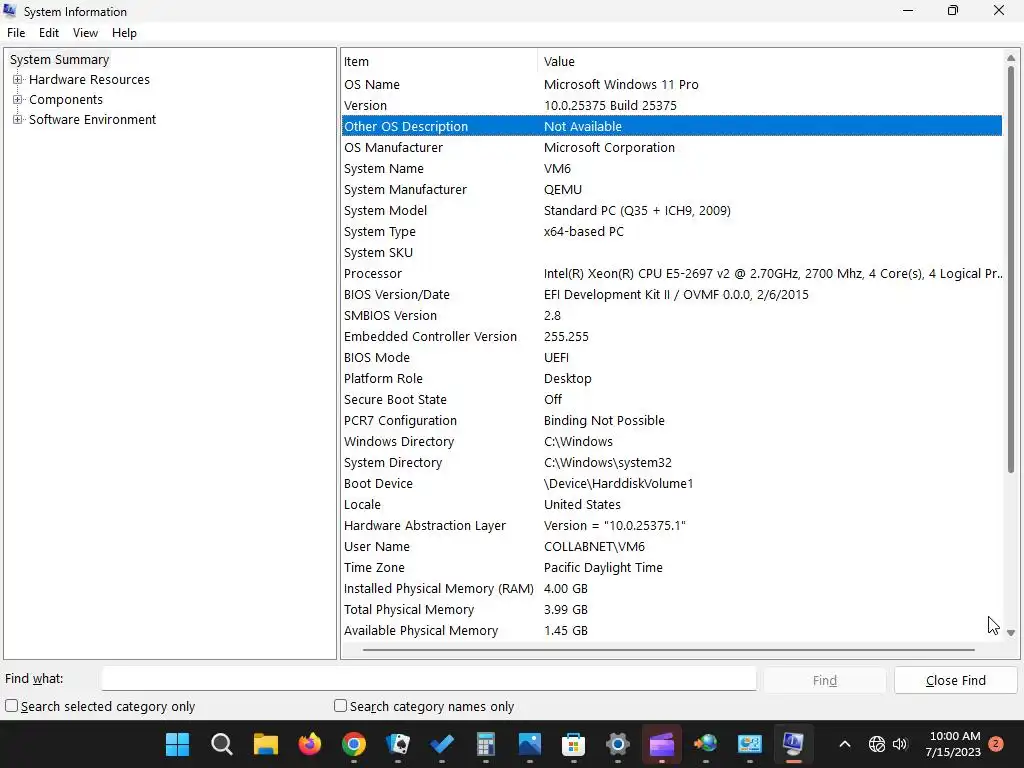This screenshot has height=768, width=1024.
Task: Select System Manufacturer 'QEMU' row
Action: [672, 189]
